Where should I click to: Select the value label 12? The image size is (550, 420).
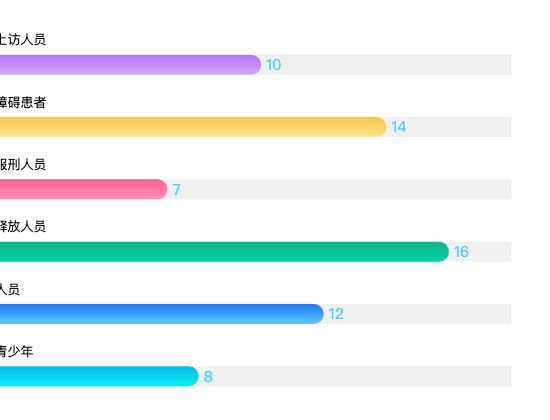pos(336,314)
